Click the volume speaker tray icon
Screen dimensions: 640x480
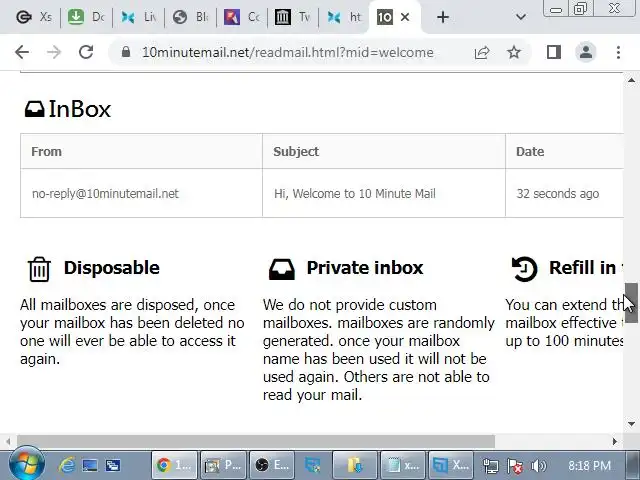(539, 466)
